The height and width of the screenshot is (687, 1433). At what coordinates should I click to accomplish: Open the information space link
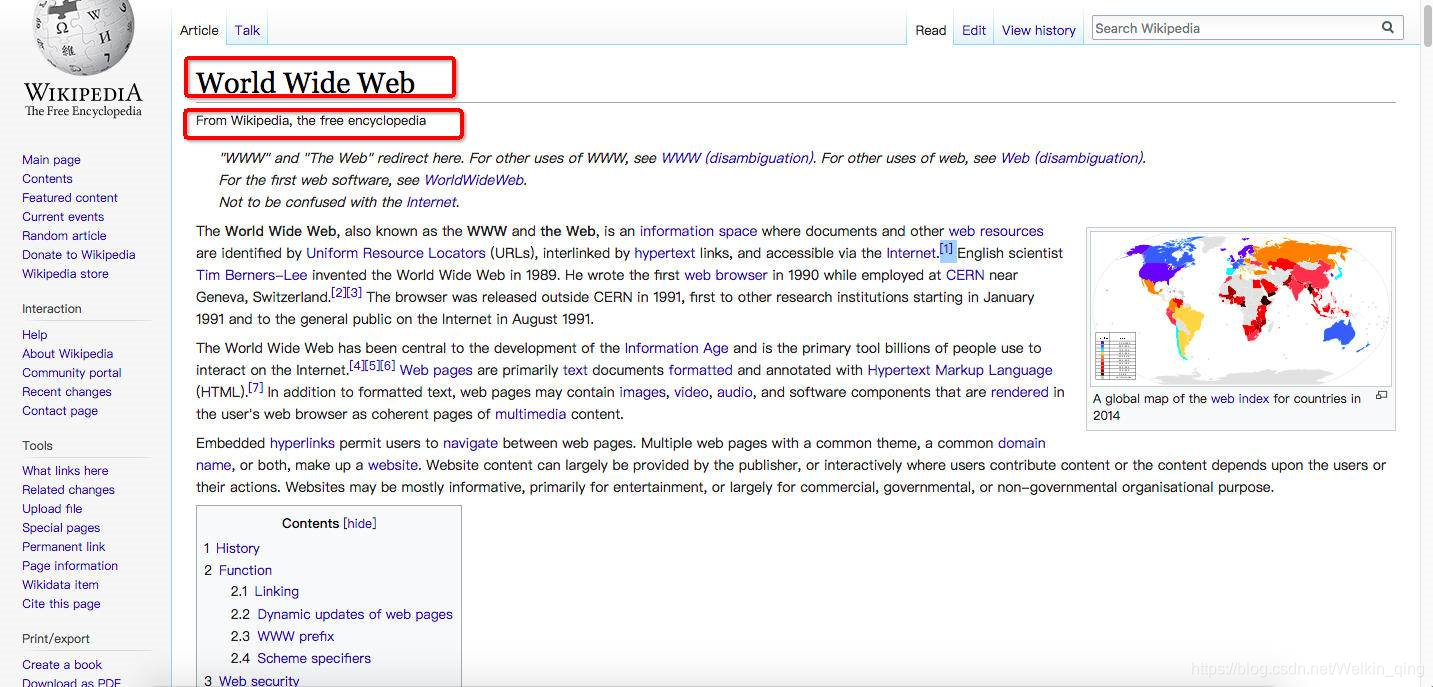pyautogui.click(x=698, y=231)
